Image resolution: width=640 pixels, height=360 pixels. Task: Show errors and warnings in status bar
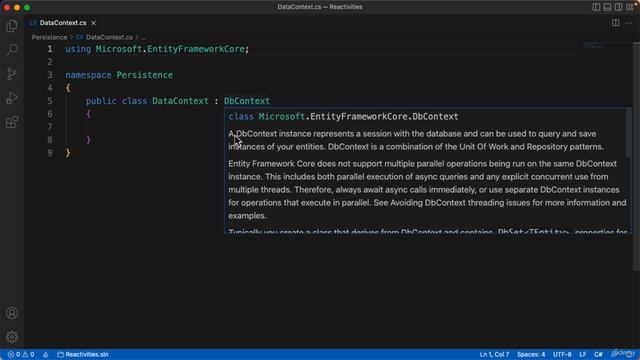21,354
